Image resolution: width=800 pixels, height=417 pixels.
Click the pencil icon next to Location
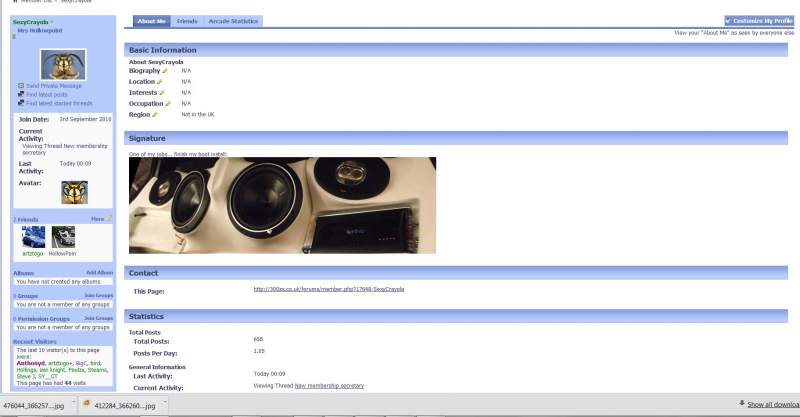[160, 82]
